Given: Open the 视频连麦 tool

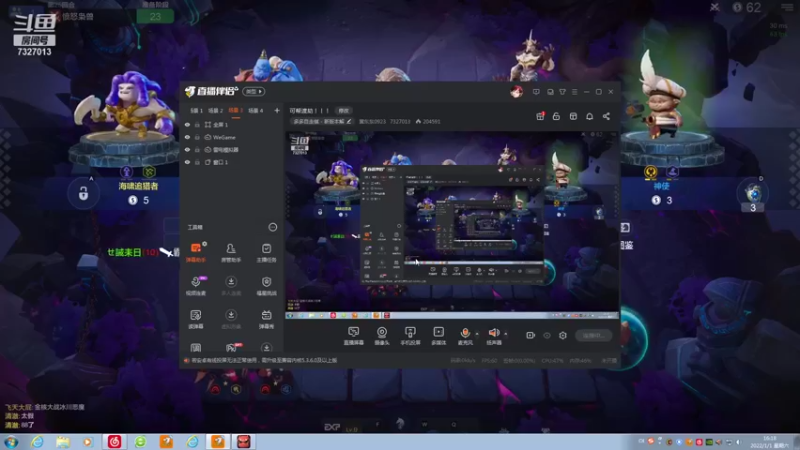Looking at the screenshot, I should pos(196,286).
